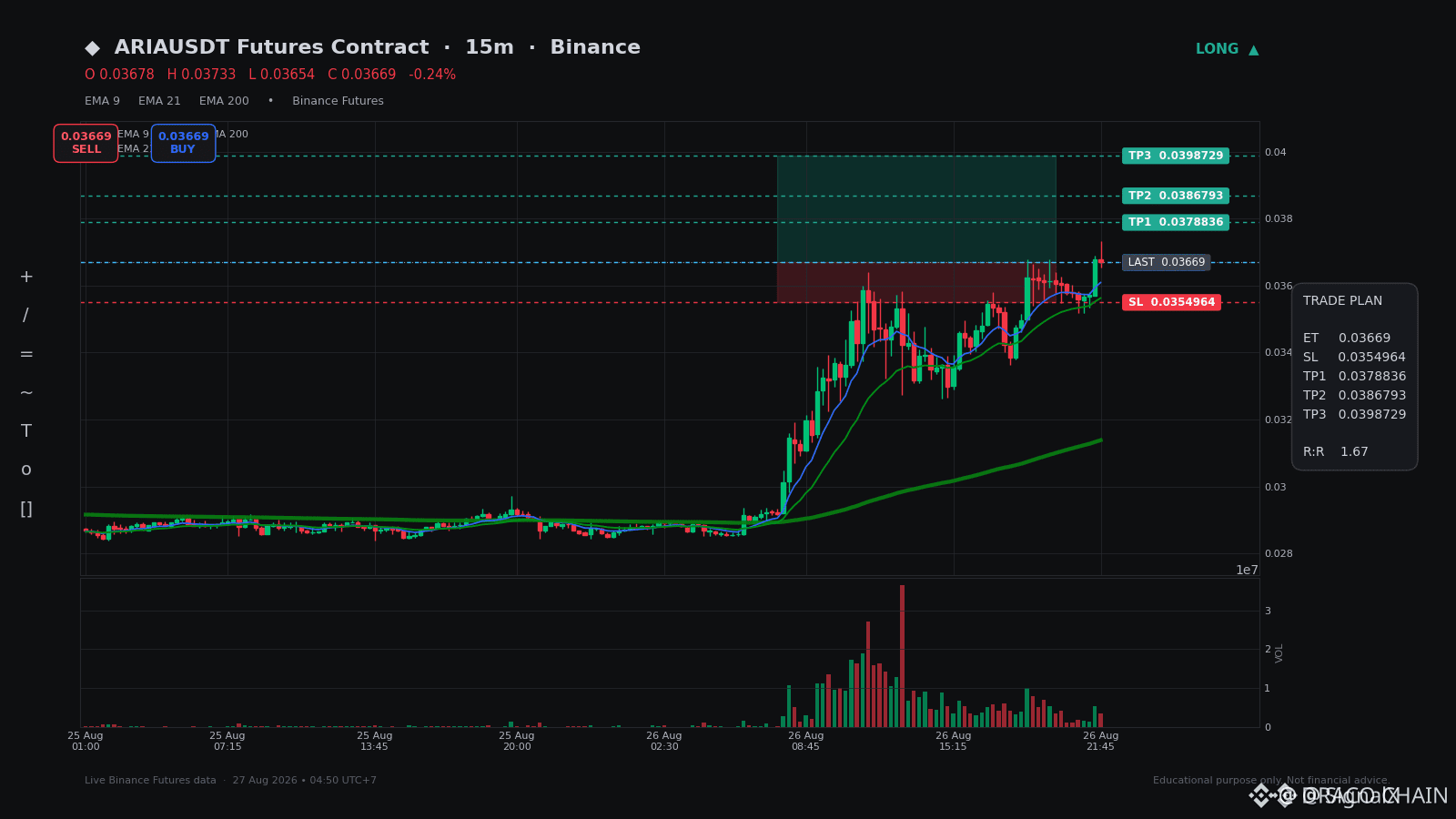1456x819 pixels.
Task: Click the LONG direction up-arrow indicator
Action: 1227,49
